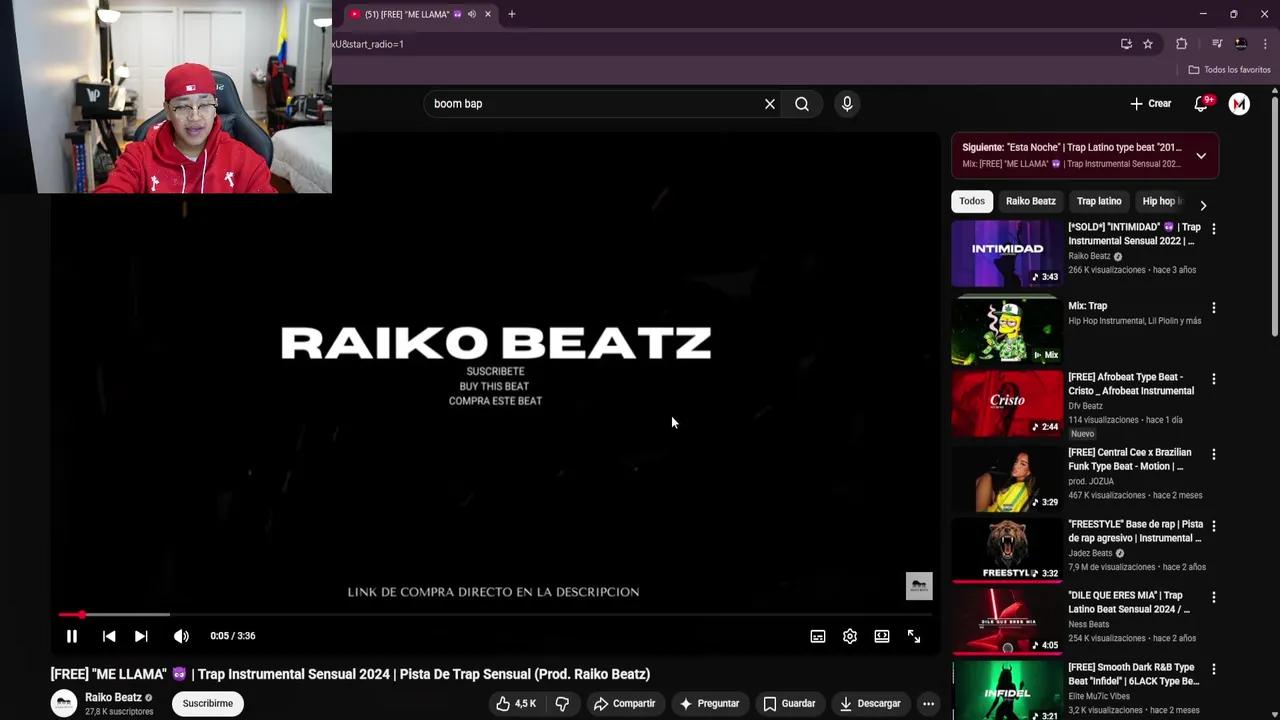This screenshot has height=720, width=1280.
Task: Enter fullscreen mode
Action: click(913, 636)
